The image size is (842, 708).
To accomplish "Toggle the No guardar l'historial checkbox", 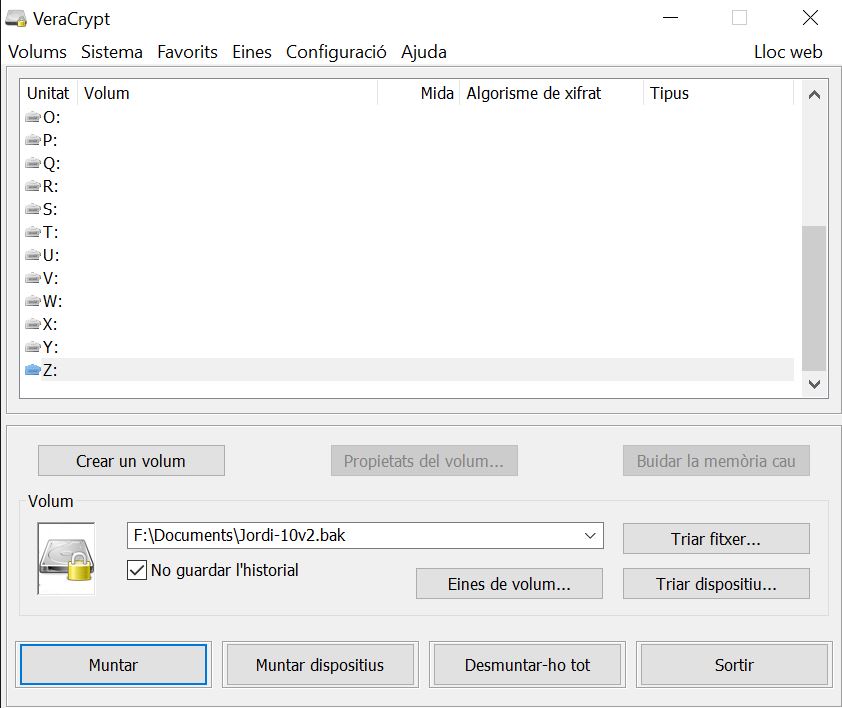I will click(137, 570).
